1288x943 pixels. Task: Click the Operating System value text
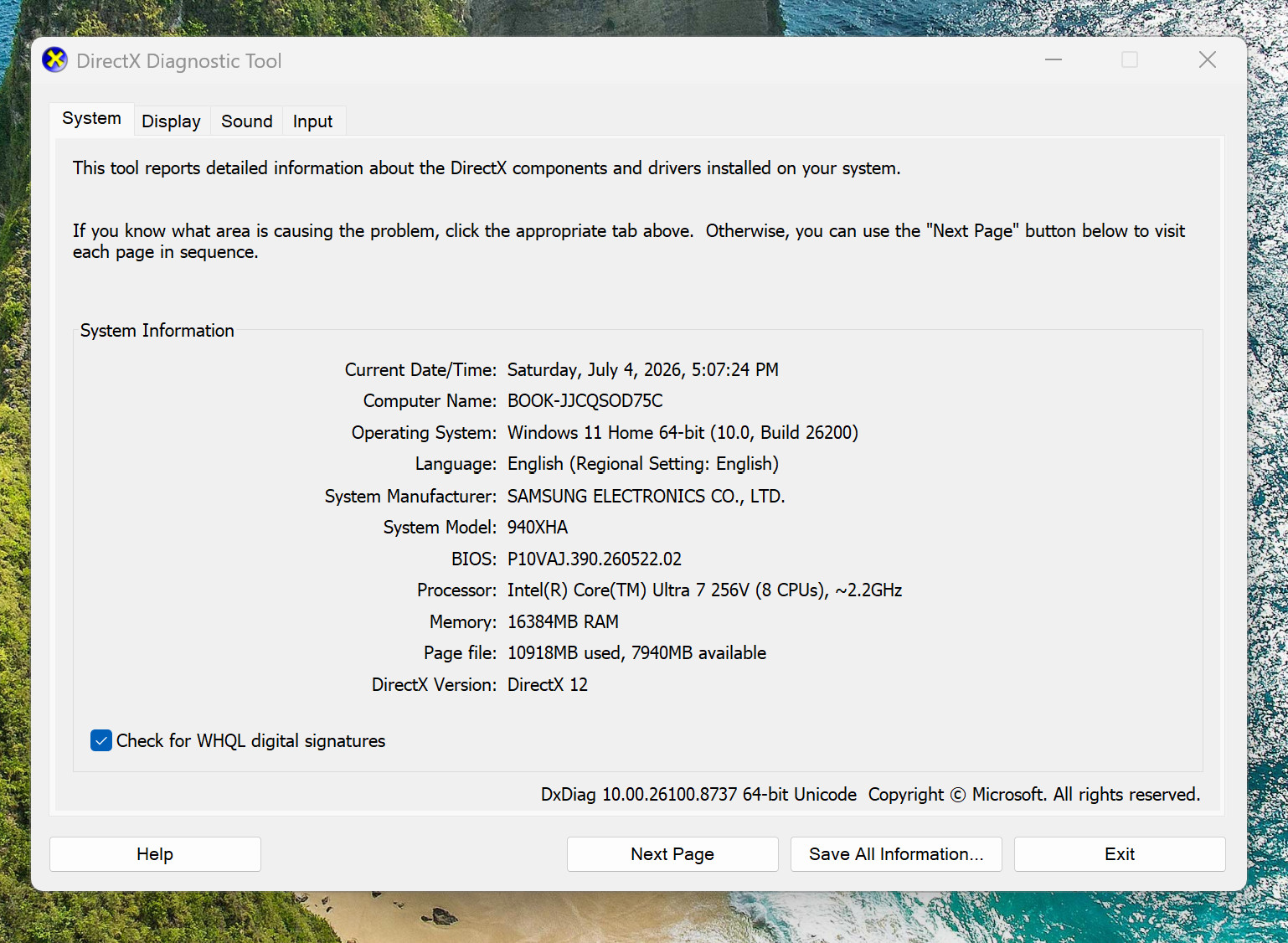point(683,433)
